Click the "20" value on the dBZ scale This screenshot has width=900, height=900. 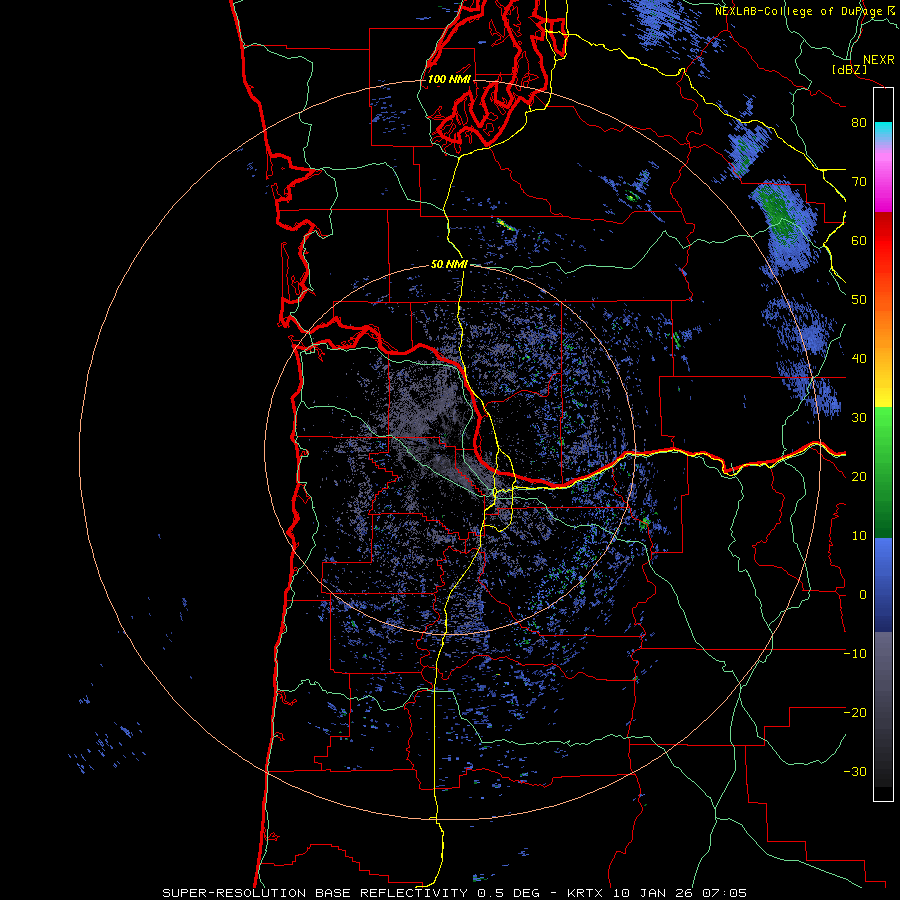[x=859, y=477]
